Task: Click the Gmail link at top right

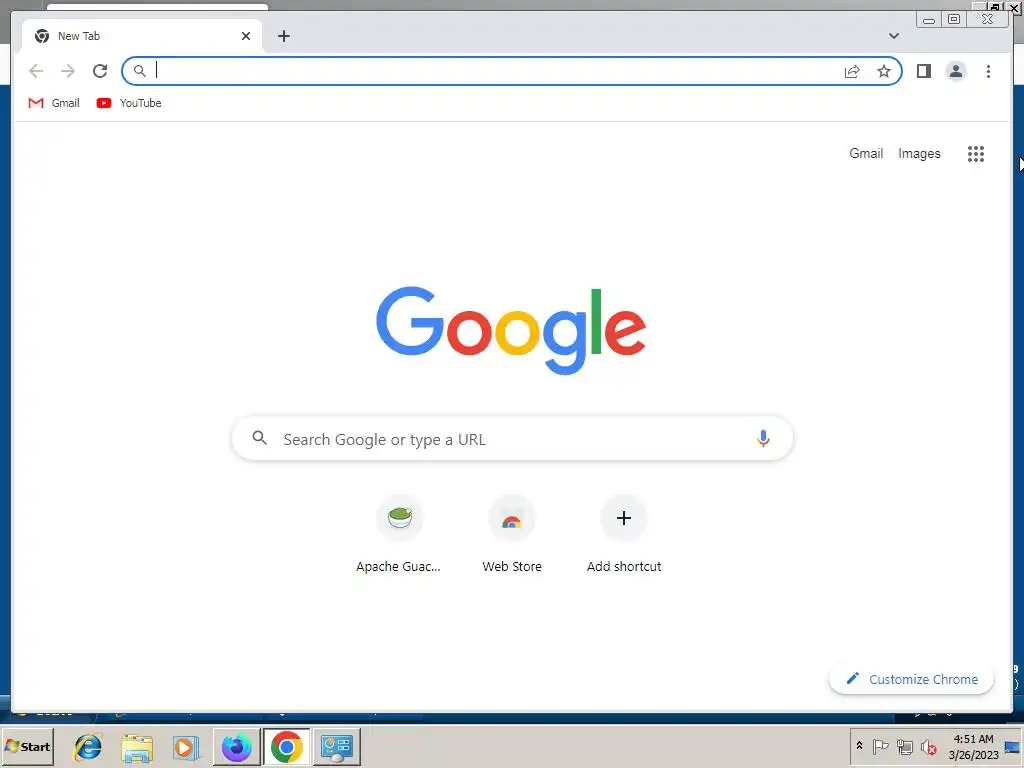Action: point(866,153)
